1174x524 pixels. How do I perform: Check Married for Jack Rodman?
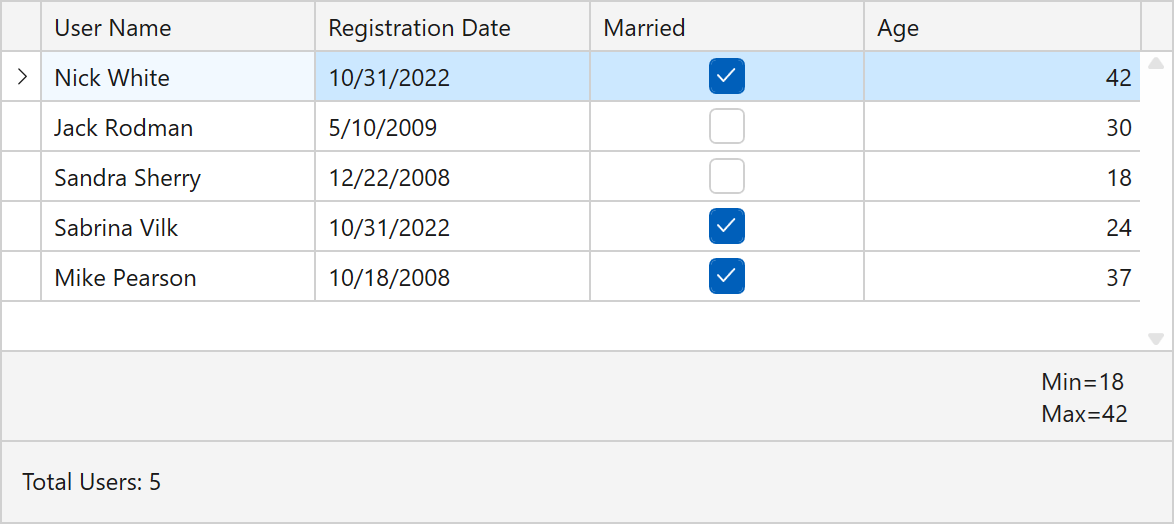727,127
